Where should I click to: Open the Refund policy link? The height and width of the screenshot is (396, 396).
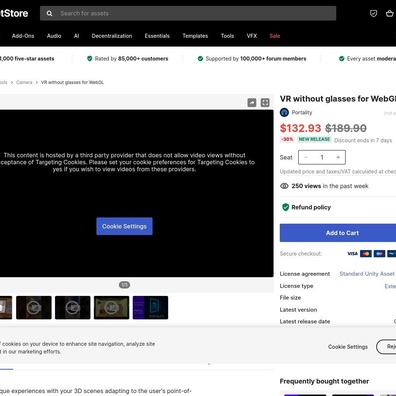tap(311, 207)
